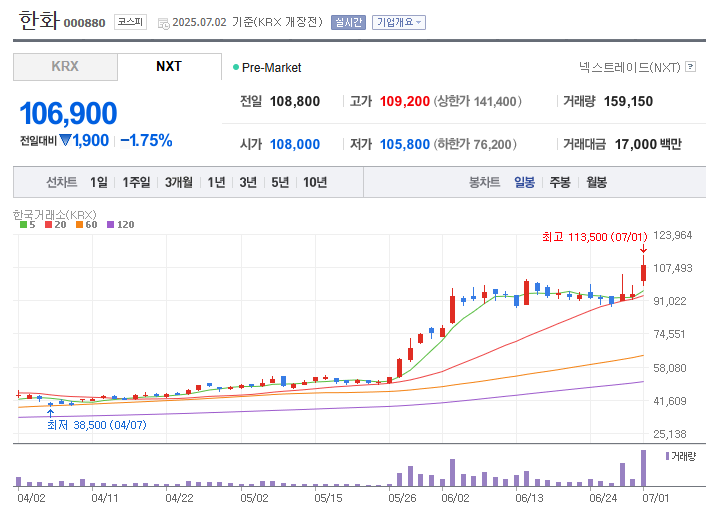Click the 07/01 date axis label

click(656, 498)
